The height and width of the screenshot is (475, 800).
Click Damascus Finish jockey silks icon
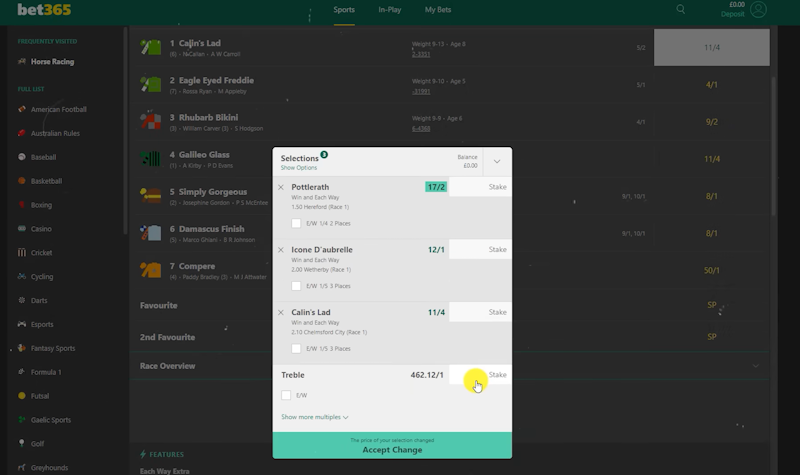tap(151, 233)
